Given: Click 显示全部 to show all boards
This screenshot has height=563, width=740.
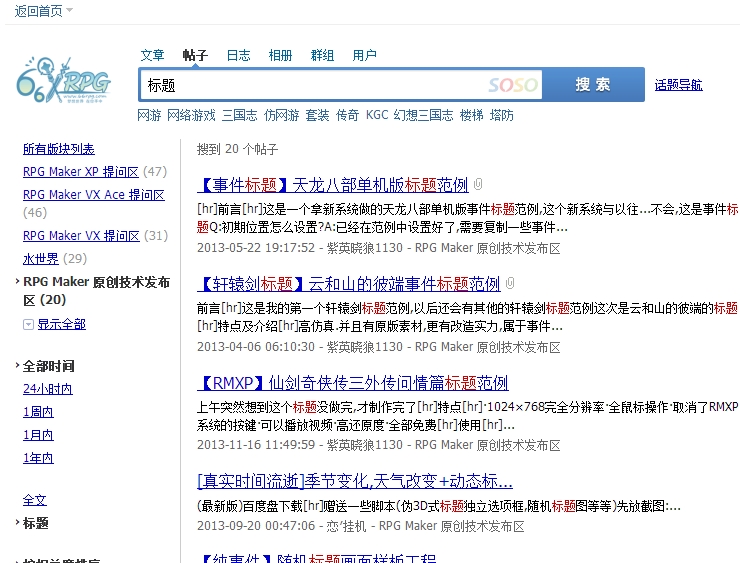Looking at the screenshot, I should pyautogui.click(x=61, y=324).
